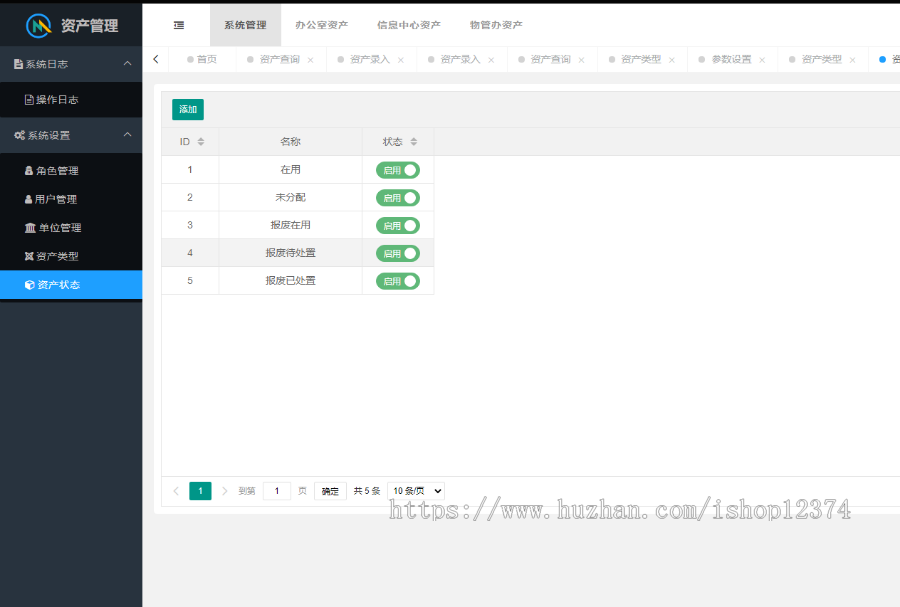Click the 角色管理 lock icon

[x=29, y=170]
